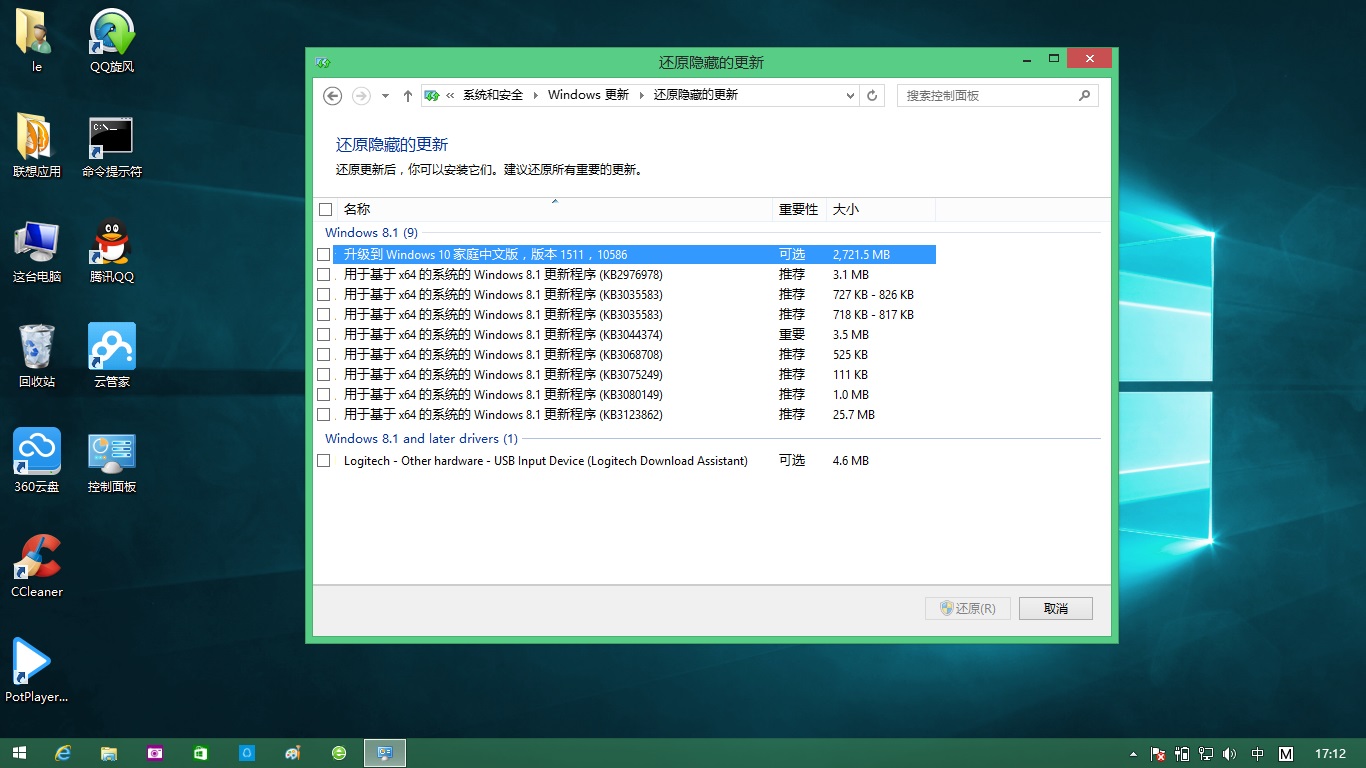
Task: Click the battery power tray icon
Action: (x=1183, y=754)
